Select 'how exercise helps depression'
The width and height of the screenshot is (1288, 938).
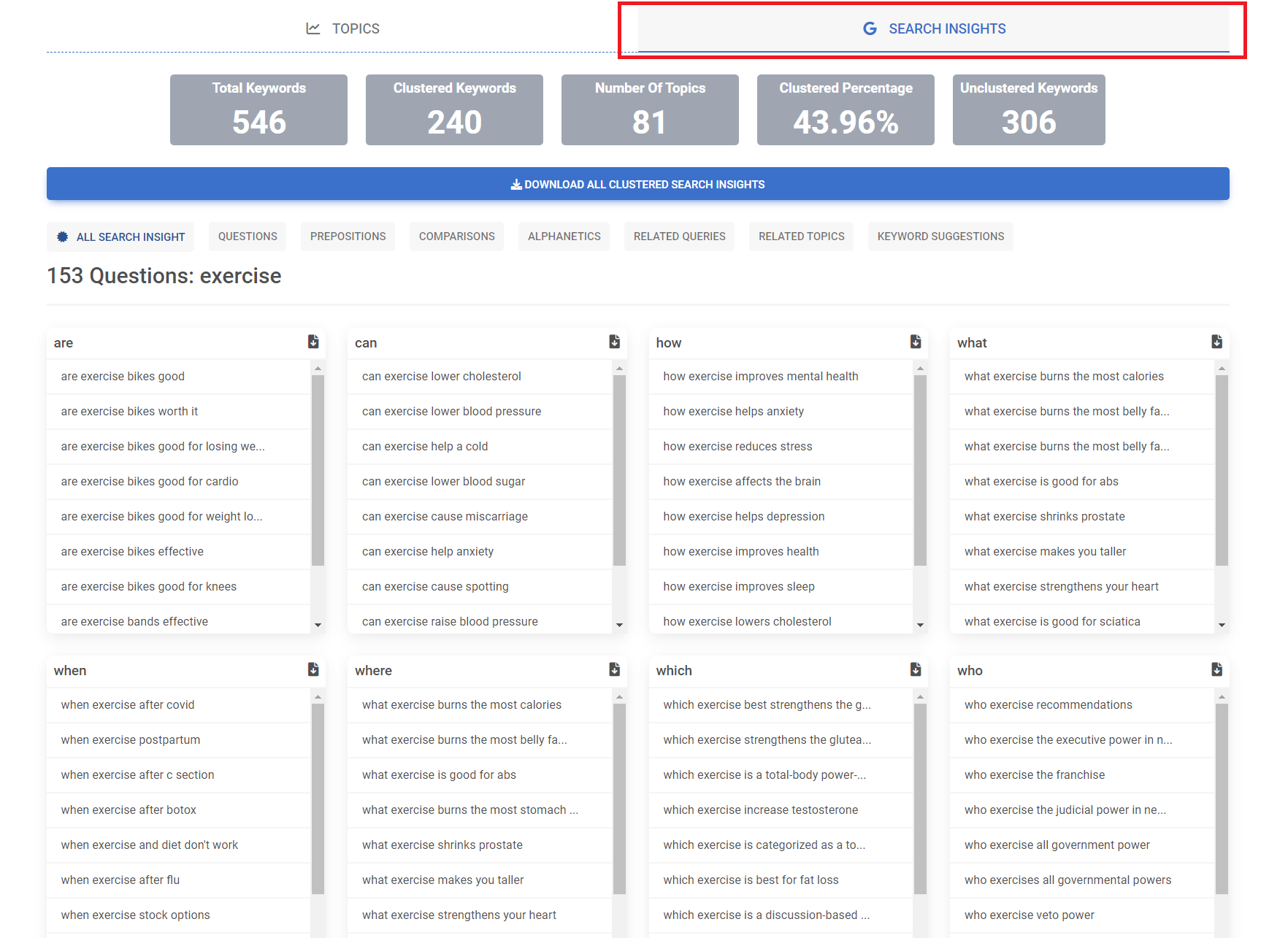pyautogui.click(x=781, y=517)
